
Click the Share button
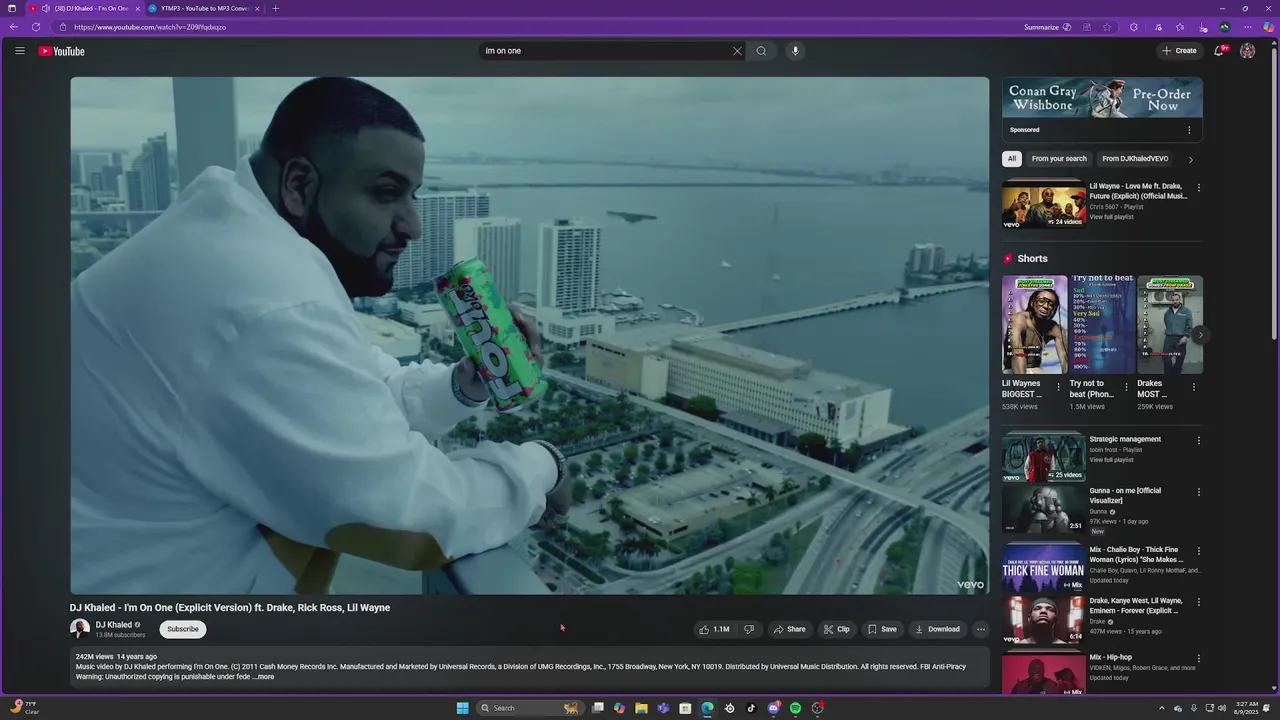click(x=789, y=629)
